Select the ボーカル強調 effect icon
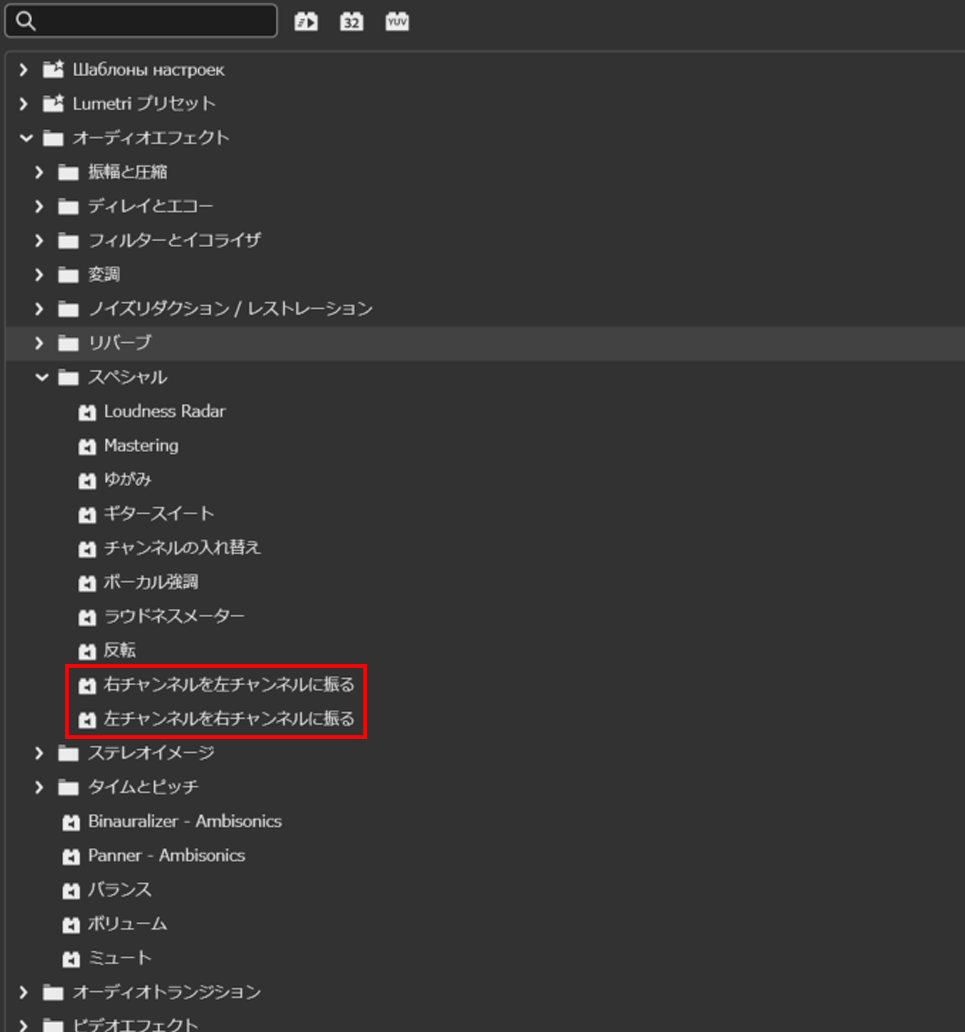 tap(87, 583)
